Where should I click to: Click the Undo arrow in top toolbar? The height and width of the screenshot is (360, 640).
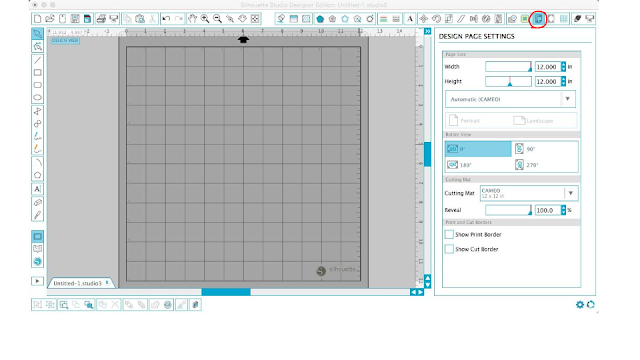[166, 19]
